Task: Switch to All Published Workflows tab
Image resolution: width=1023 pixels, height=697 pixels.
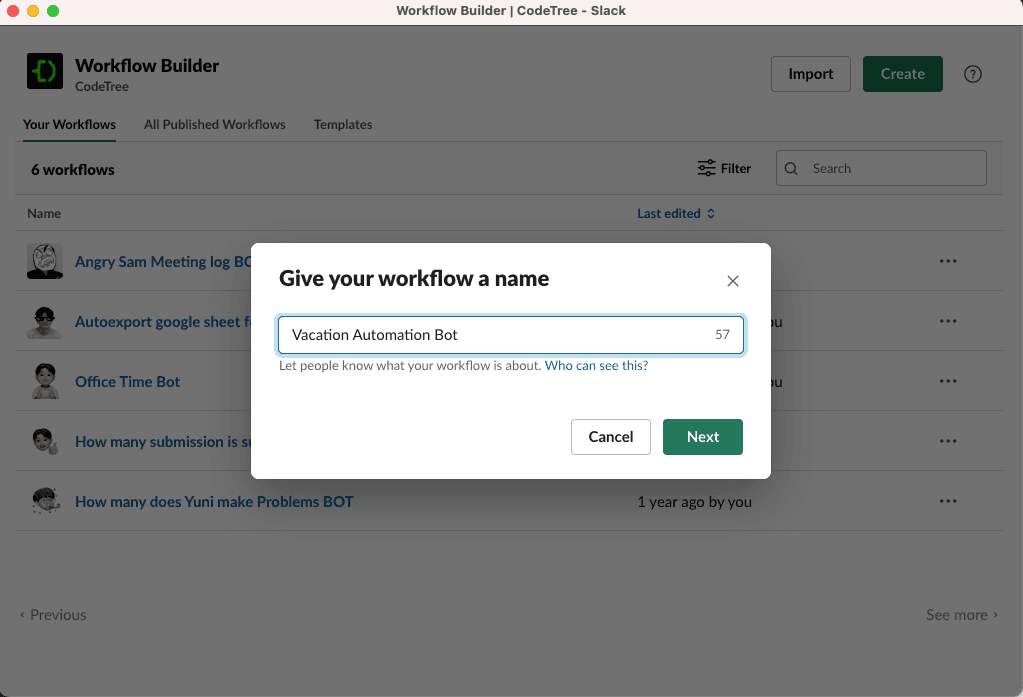Action: [x=215, y=125]
